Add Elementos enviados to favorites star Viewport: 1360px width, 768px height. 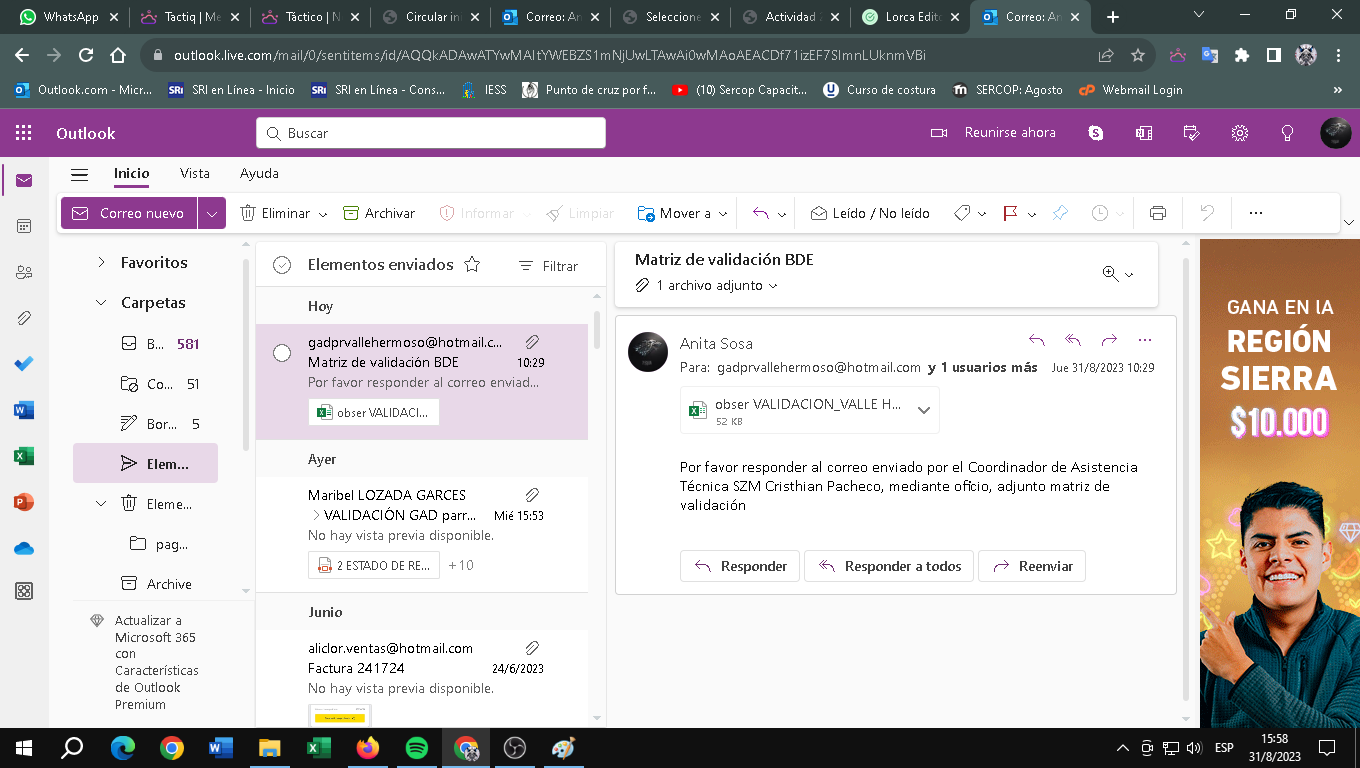473,265
